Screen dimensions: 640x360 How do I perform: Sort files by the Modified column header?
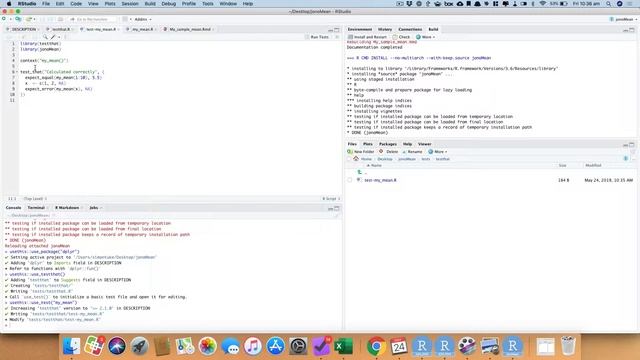pyautogui.click(x=593, y=165)
